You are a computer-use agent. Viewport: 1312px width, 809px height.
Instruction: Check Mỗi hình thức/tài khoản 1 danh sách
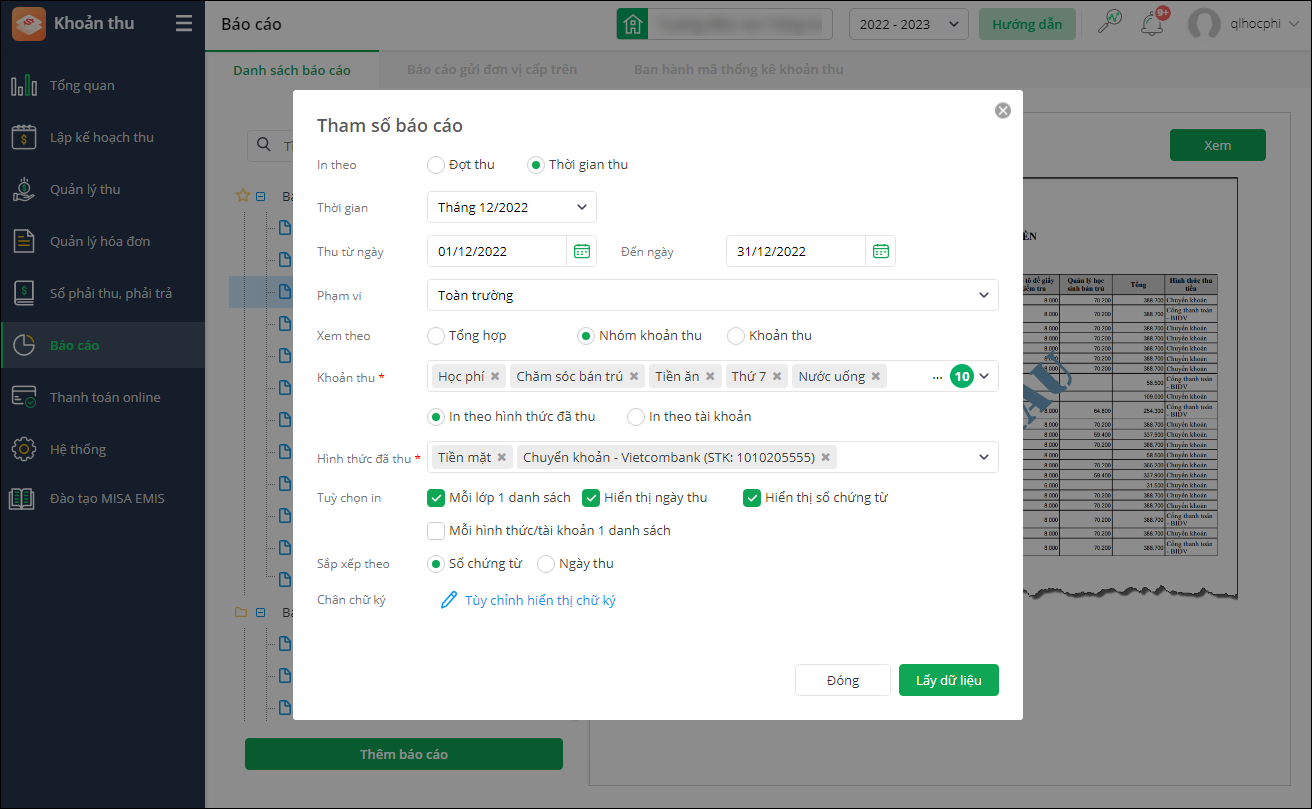(436, 531)
